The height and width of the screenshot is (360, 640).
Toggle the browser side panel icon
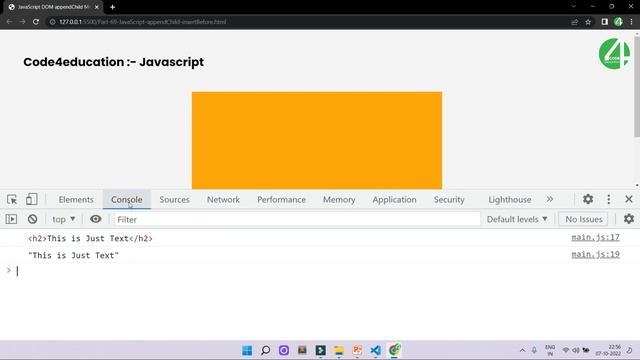604,22
